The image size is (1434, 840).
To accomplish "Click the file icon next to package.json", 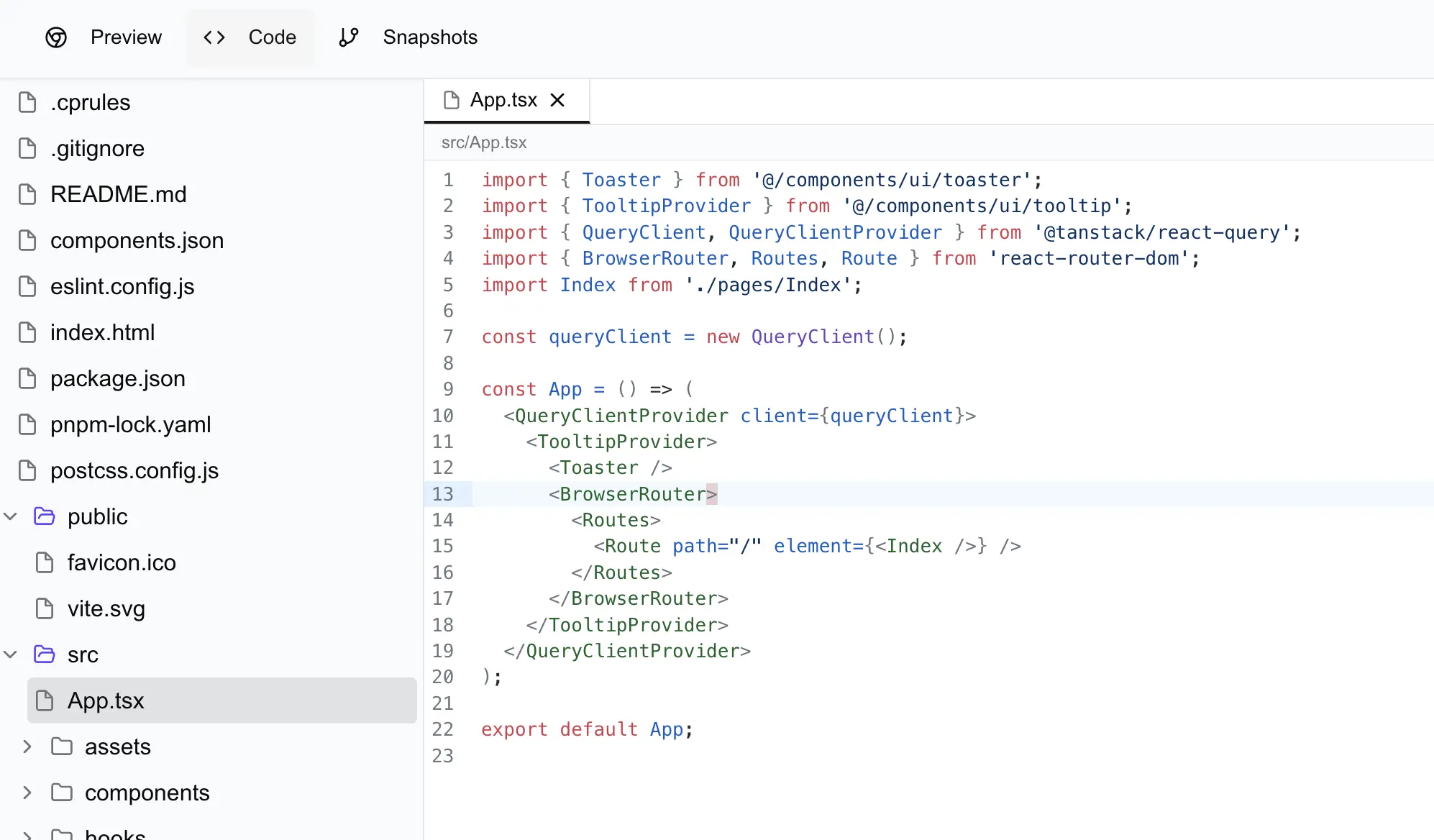I will point(28,378).
